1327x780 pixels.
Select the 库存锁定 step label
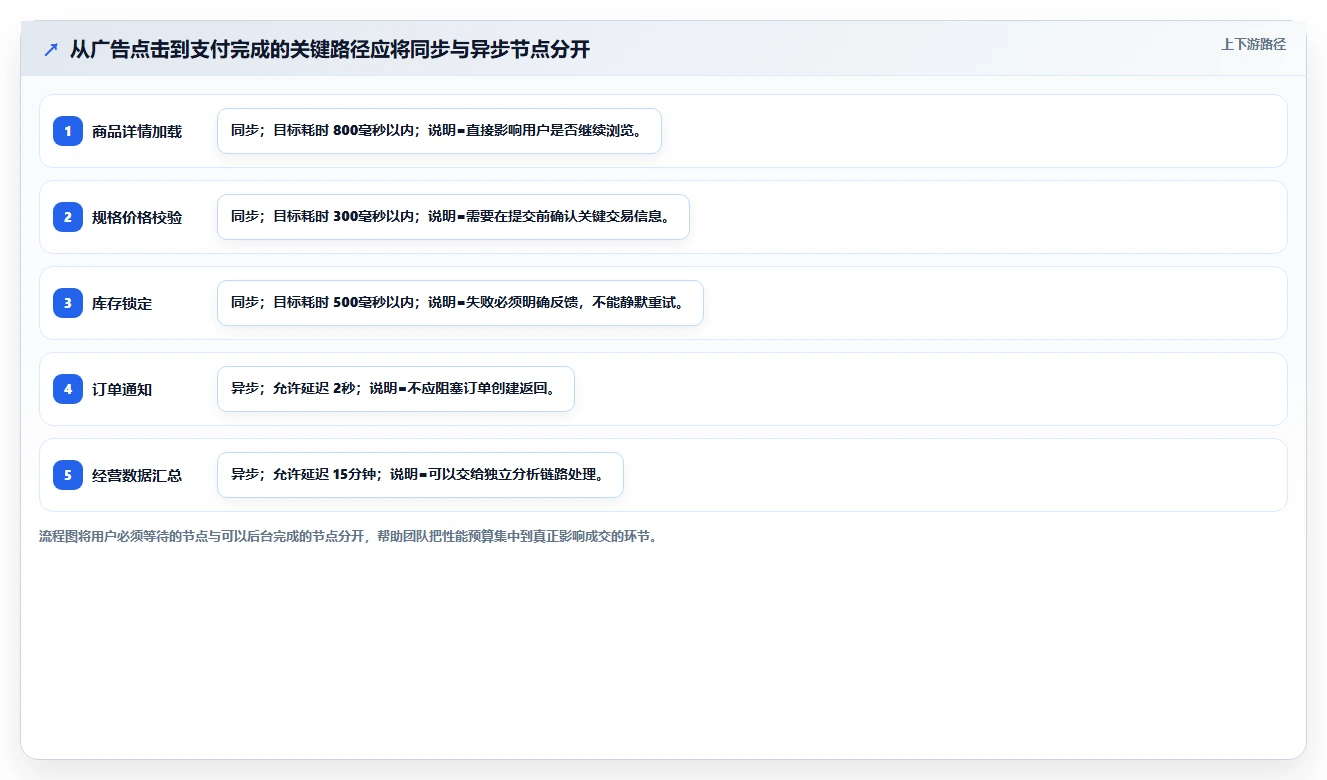point(122,303)
